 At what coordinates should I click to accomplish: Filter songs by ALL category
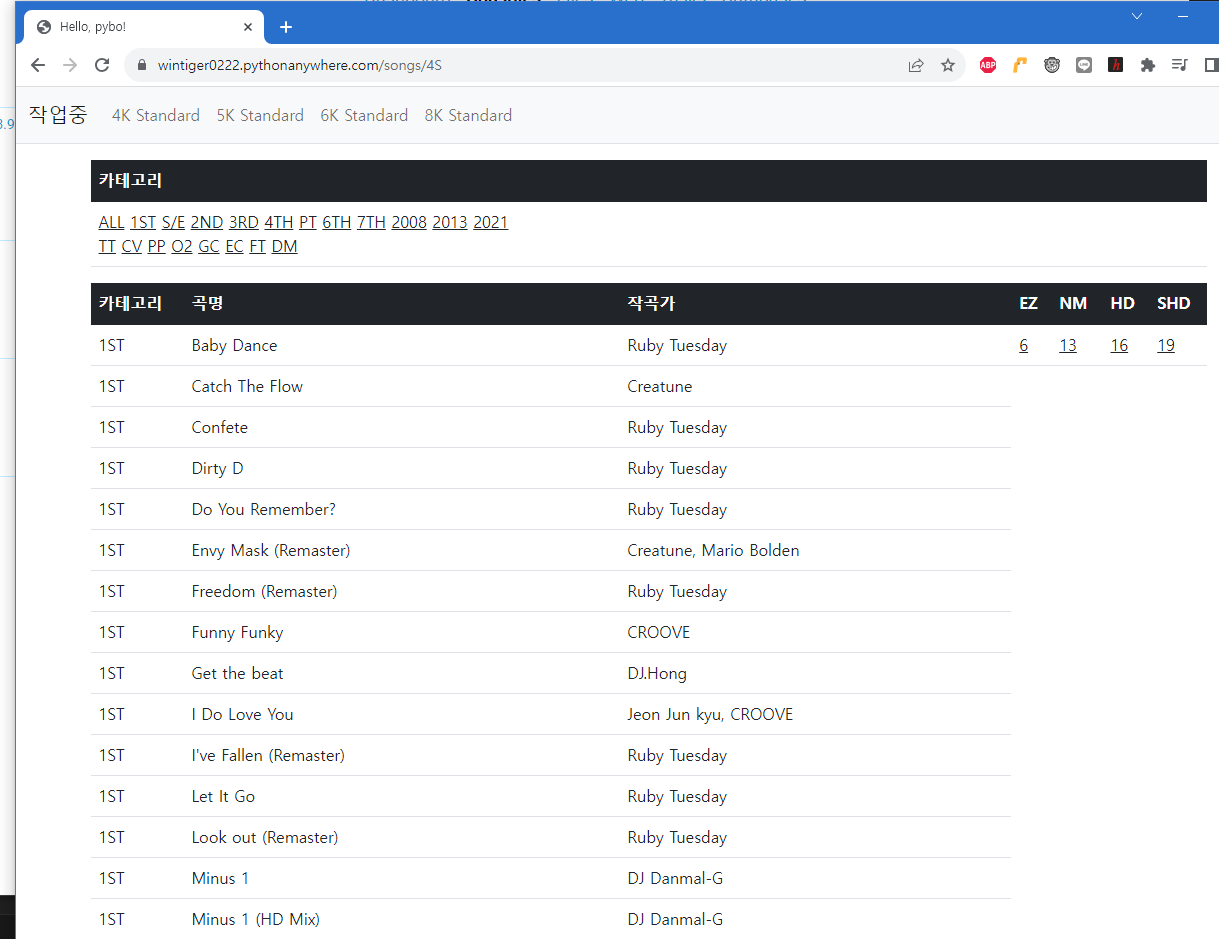pos(111,222)
